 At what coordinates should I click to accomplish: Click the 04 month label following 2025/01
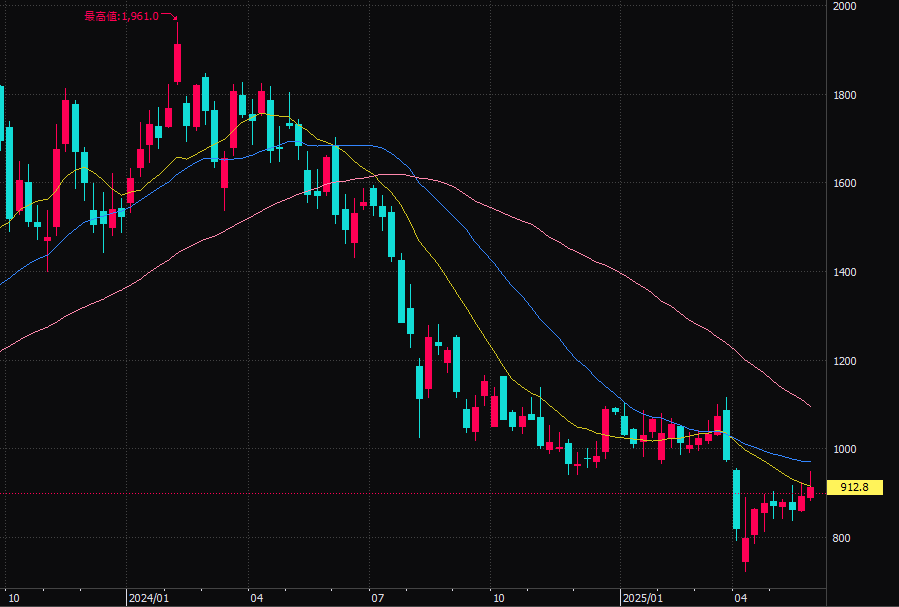click(x=741, y=598)
